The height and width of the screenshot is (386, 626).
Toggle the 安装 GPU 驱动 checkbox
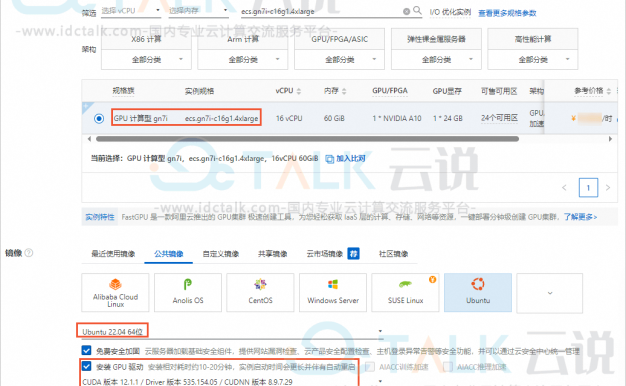86,366
